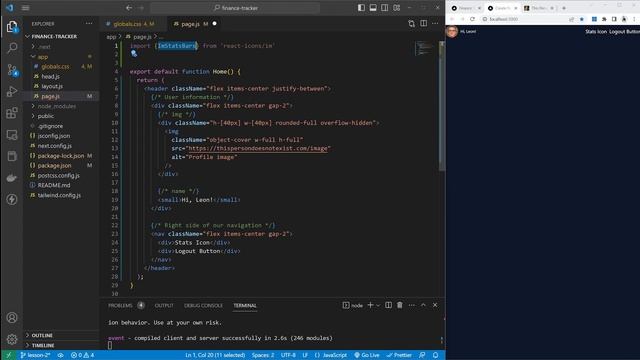Open the Accounts menu icon
The image size is (640, 360).
pyautogui.click(x=12, y=318)
